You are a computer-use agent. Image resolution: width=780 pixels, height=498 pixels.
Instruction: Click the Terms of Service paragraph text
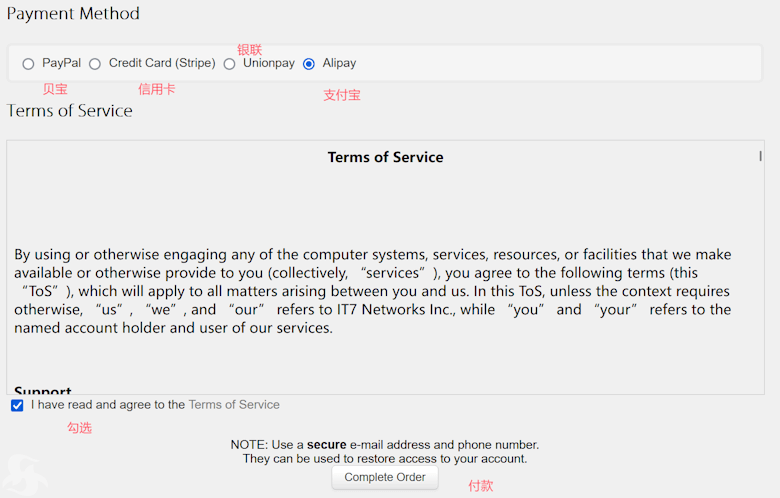[x=373, y=291]
